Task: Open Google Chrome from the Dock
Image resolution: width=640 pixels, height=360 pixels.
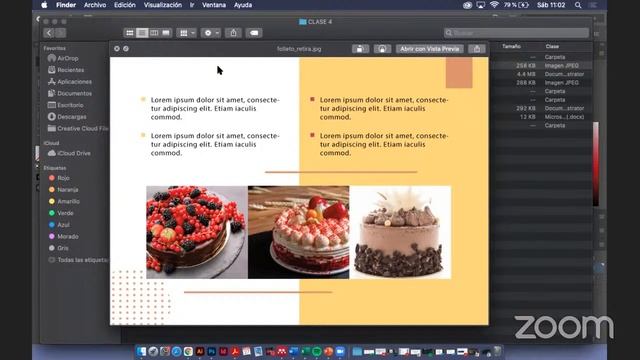Action: 188,351
